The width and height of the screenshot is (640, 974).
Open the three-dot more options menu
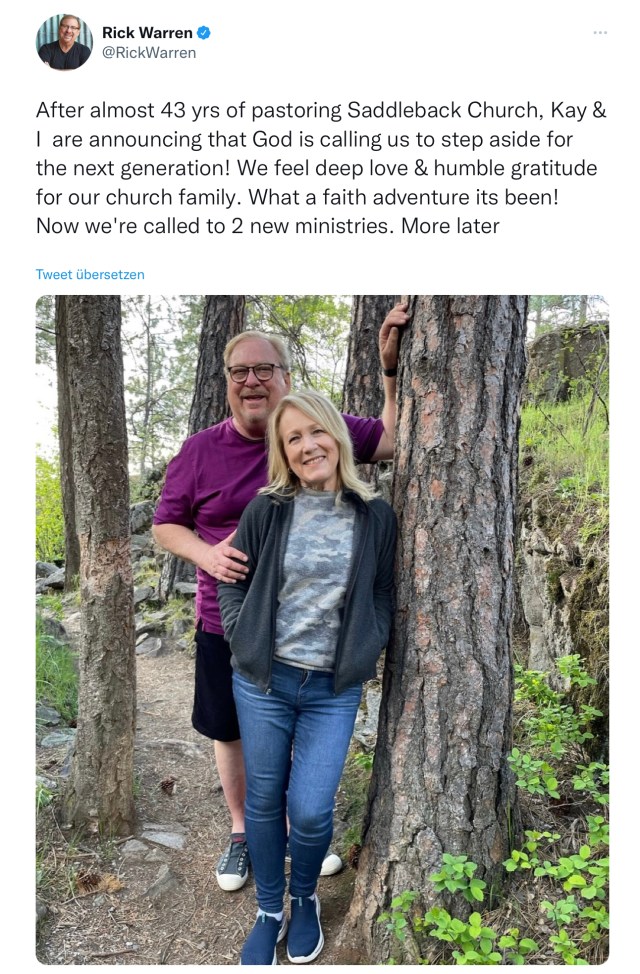click(599, 33)
